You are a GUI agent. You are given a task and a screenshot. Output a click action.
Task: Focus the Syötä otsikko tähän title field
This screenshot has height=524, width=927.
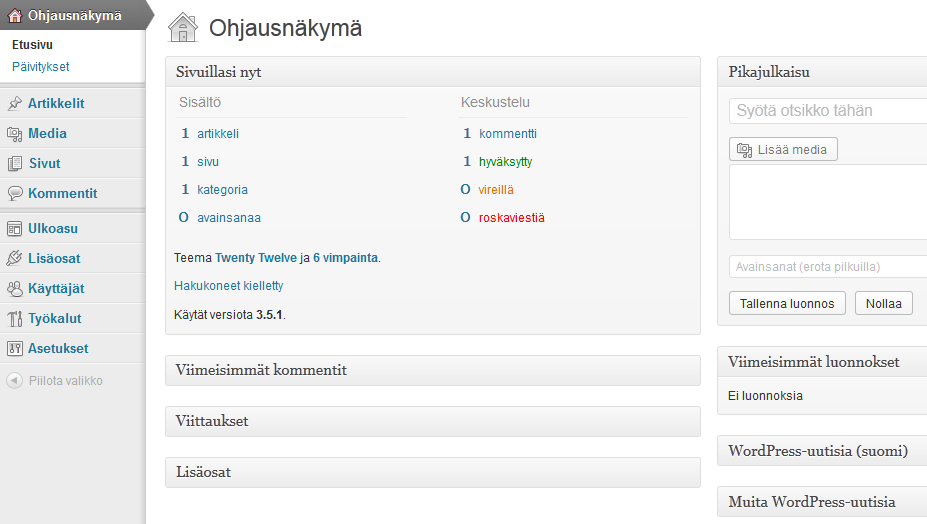click(828, 111)
